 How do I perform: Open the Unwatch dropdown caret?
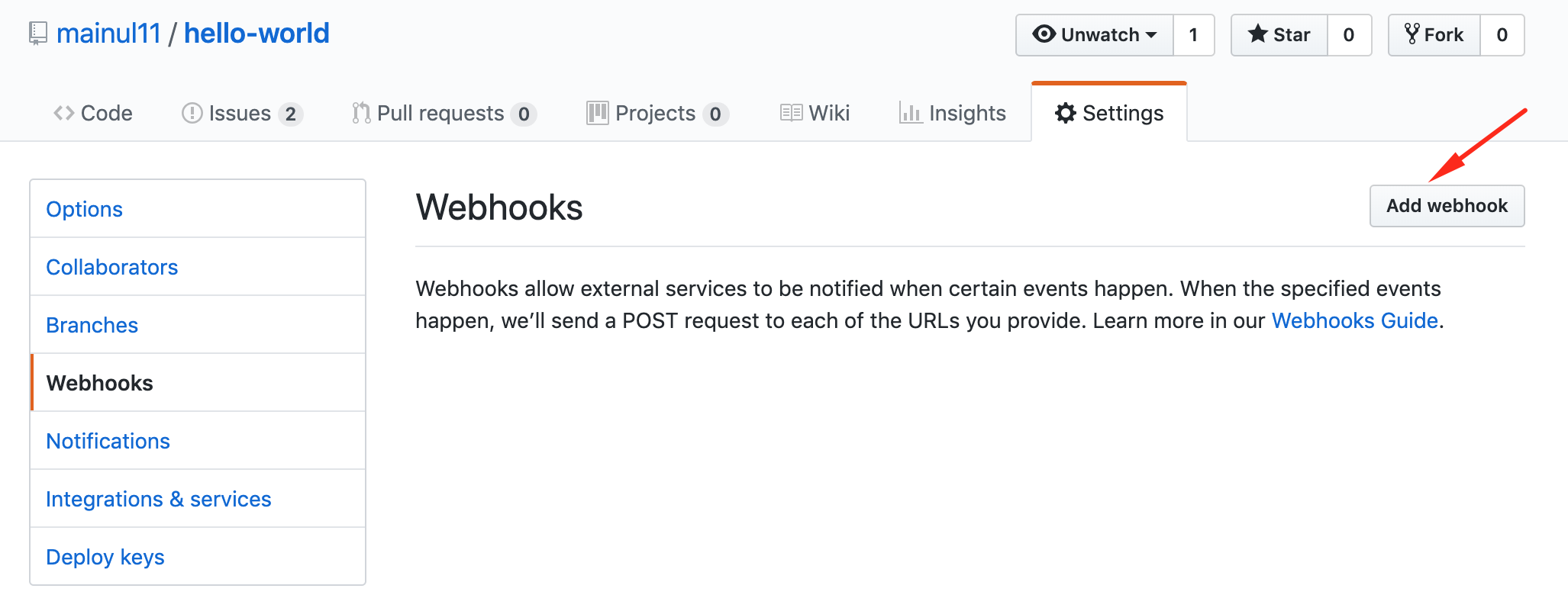(x=1150, y=35)
